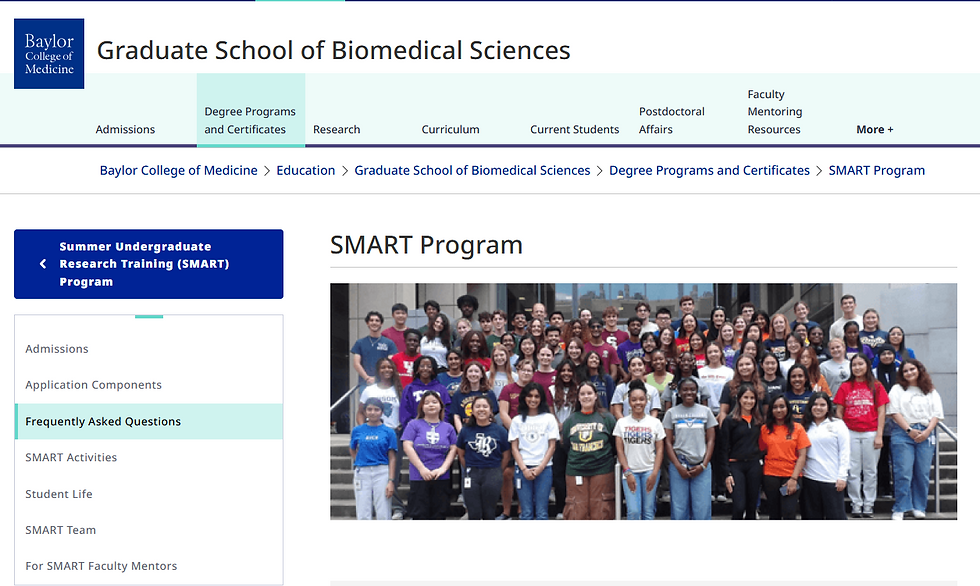Open Faculty Mentoring Resources nav item
This screenshot has width=980, height=586.
tap(775, 112)
